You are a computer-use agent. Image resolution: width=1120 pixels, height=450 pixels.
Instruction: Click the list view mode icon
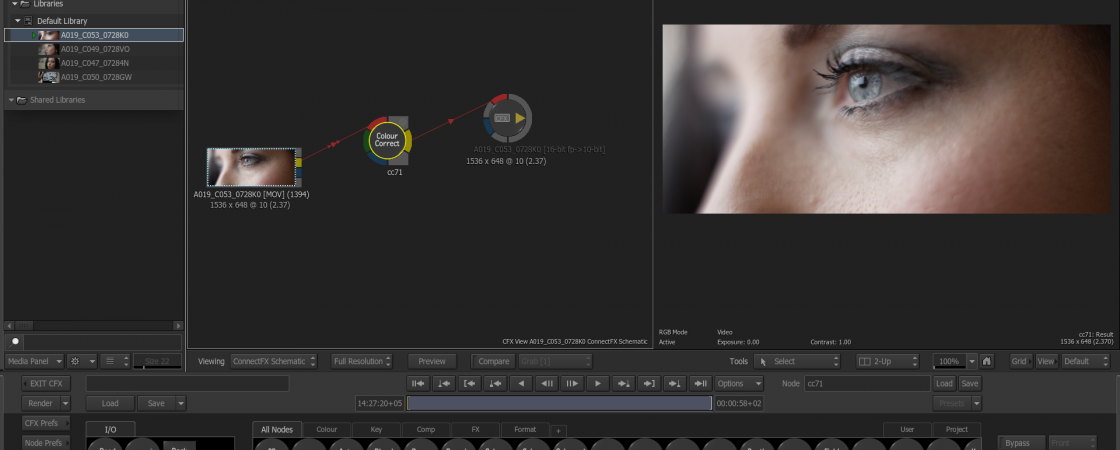click(x=109, y=361)
